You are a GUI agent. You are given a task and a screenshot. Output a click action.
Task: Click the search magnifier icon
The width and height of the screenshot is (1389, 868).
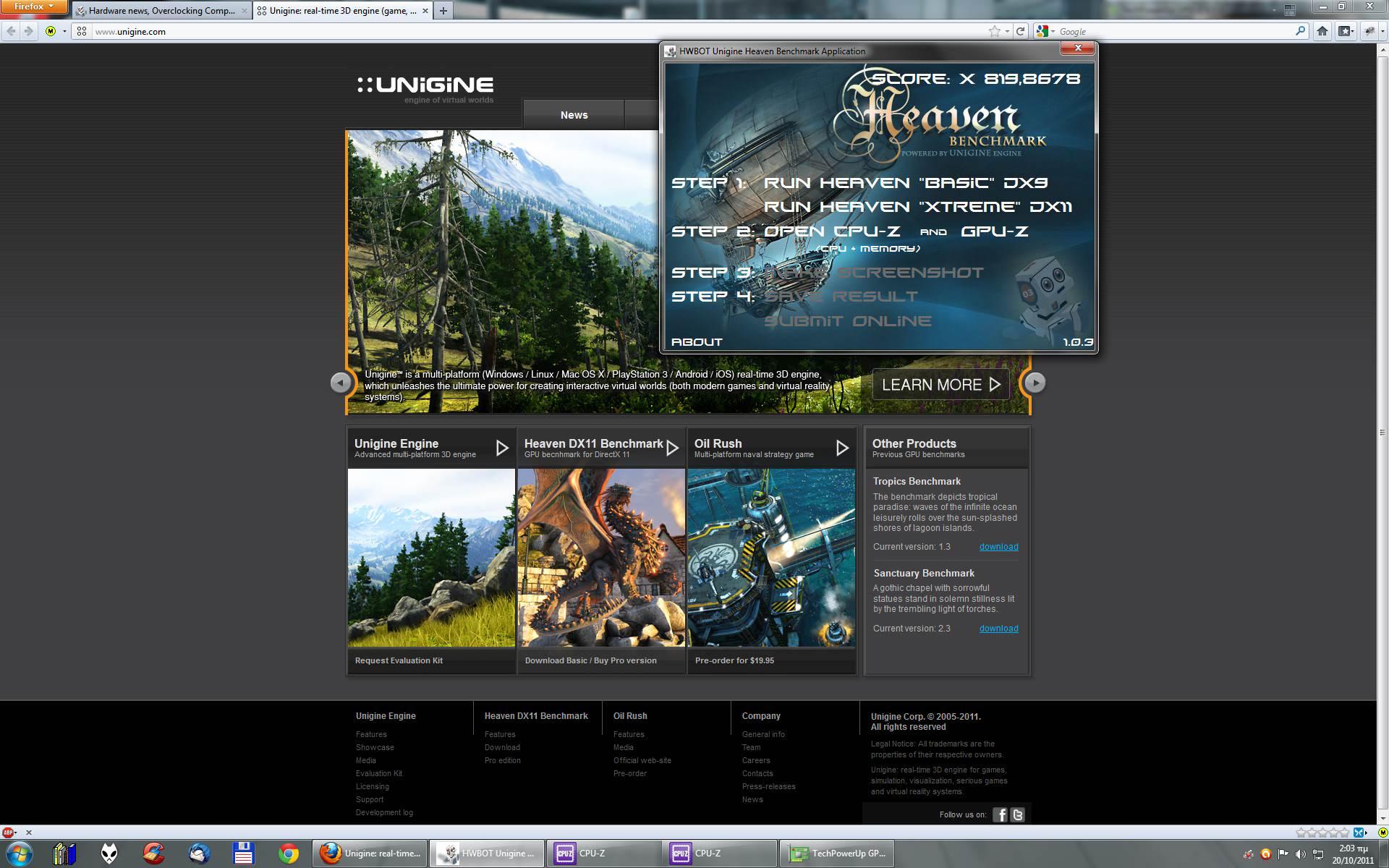click(1300, 31)
